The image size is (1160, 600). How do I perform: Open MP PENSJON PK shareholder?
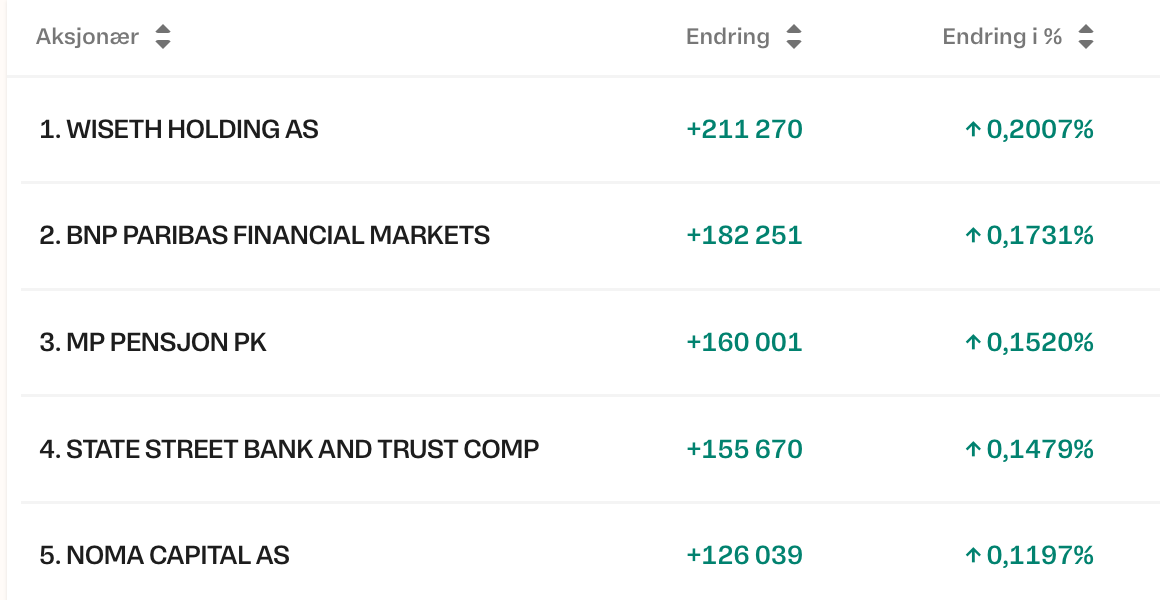pyautogui.click(x=153, y=343)
